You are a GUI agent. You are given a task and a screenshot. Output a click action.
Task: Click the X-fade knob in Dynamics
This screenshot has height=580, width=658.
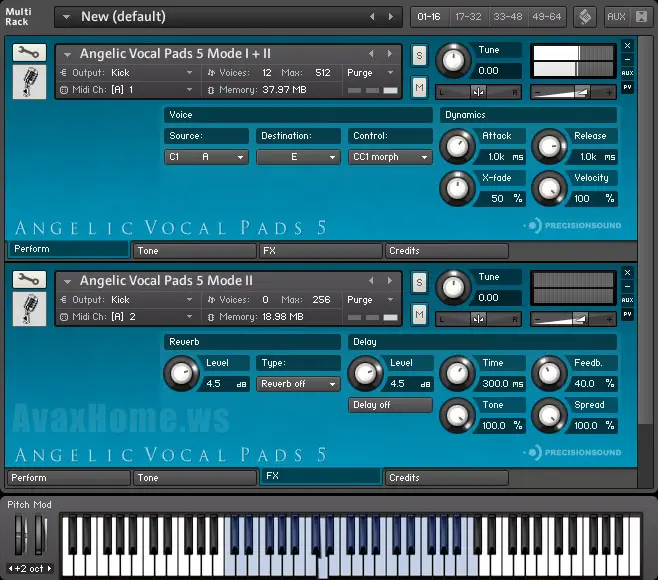[457, 188]
